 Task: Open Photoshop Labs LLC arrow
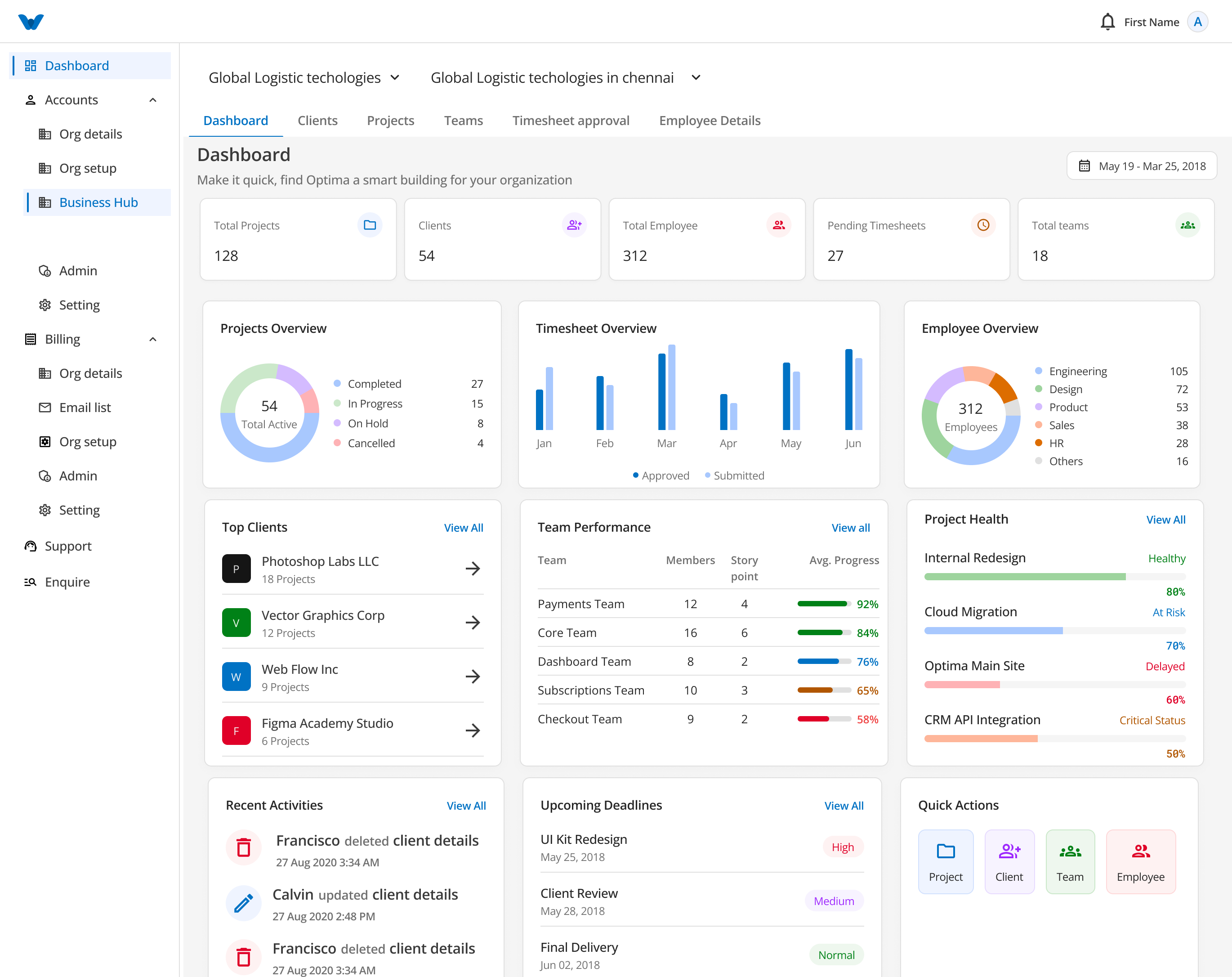click(473, 568)
